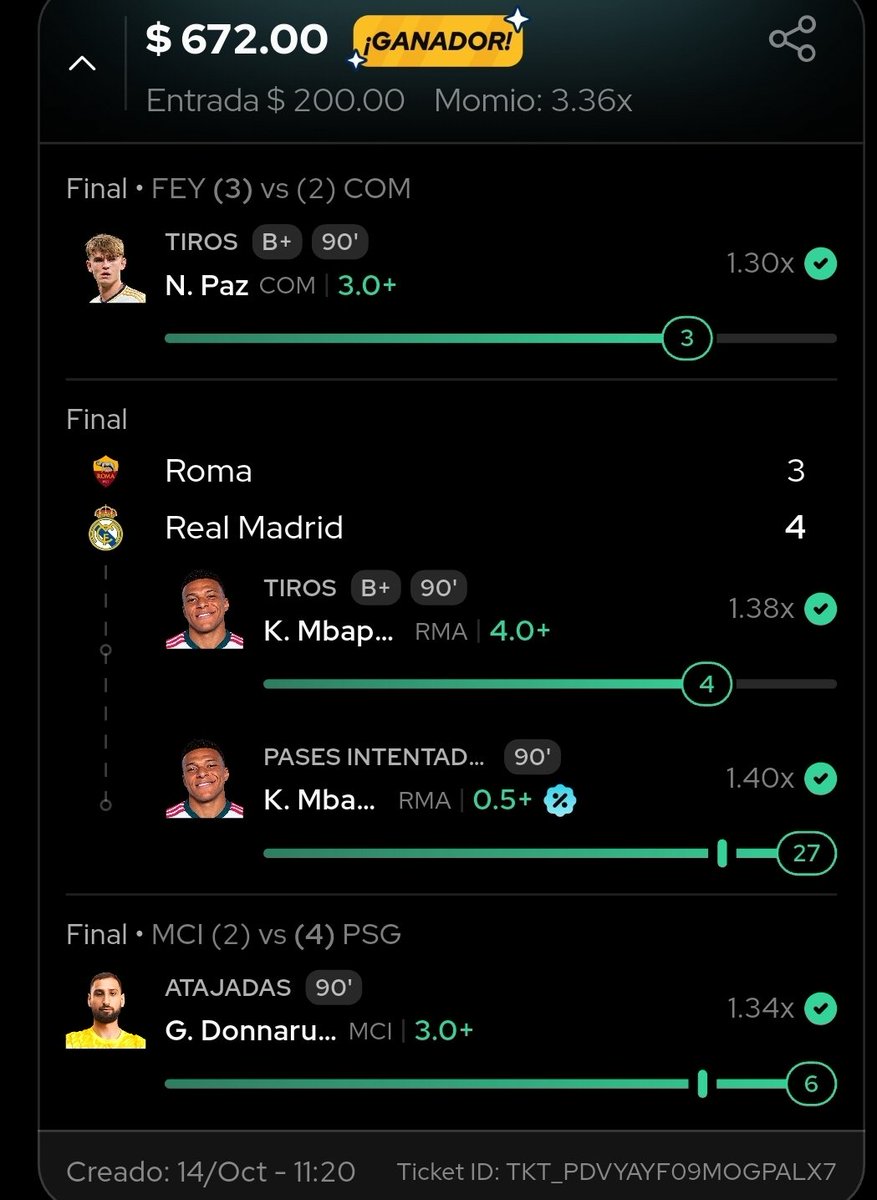Click the Roma team crest
Screen dimensions: 877x1200
(105, 471)
